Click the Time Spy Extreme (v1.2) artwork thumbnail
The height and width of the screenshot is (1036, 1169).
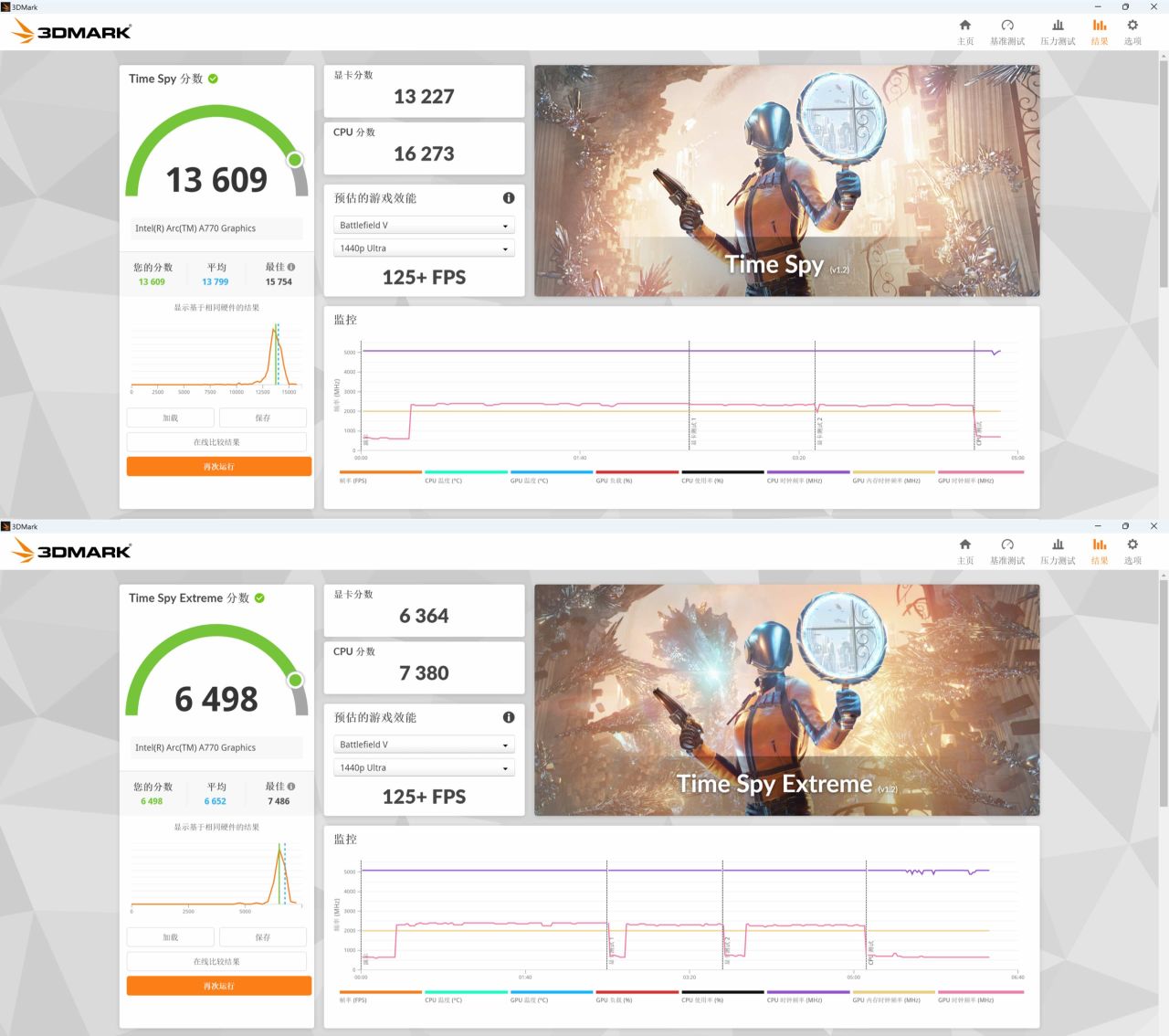tap(787, 700)
